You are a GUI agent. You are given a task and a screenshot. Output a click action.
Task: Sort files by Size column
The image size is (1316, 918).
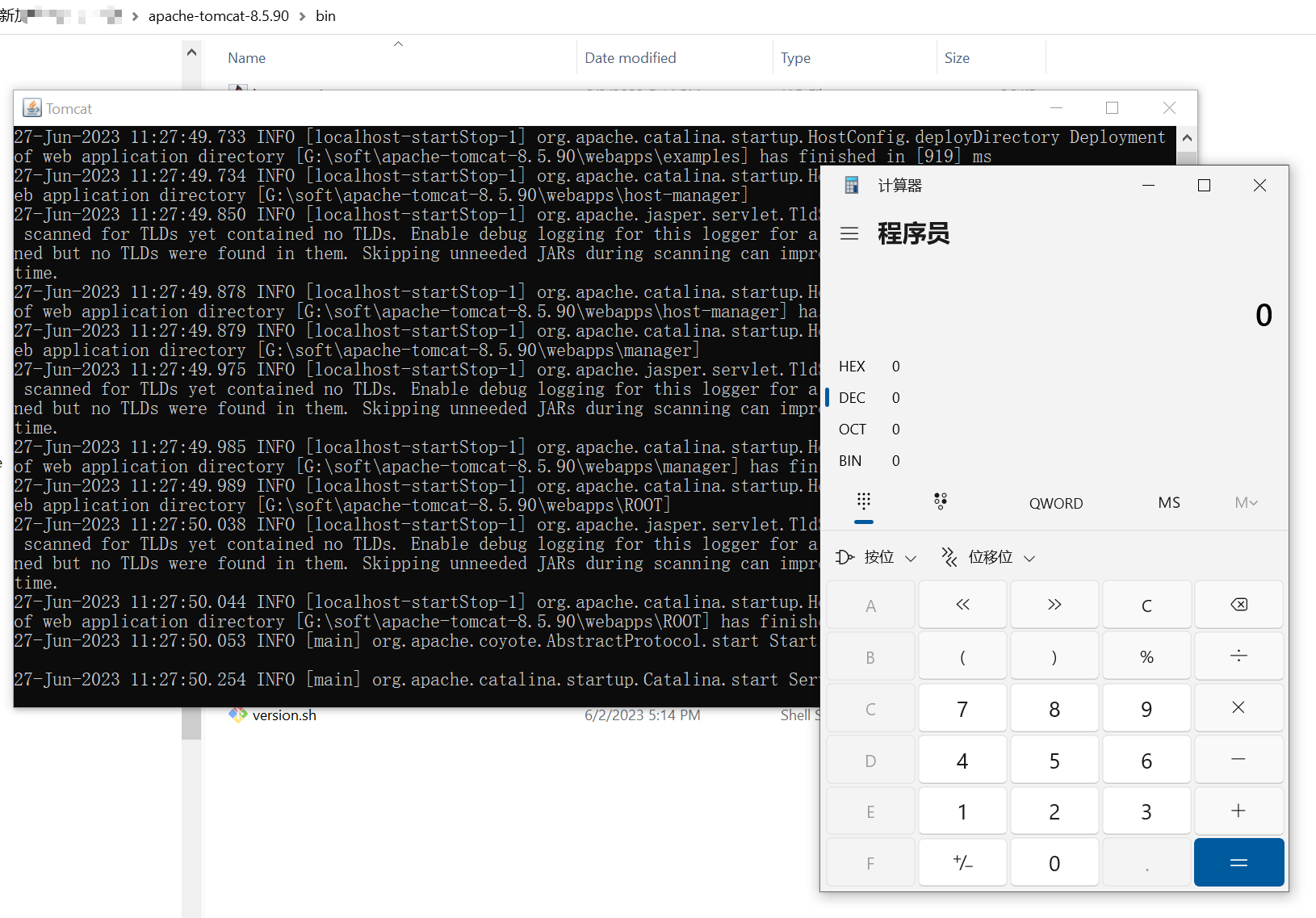(x=957, y=58)
